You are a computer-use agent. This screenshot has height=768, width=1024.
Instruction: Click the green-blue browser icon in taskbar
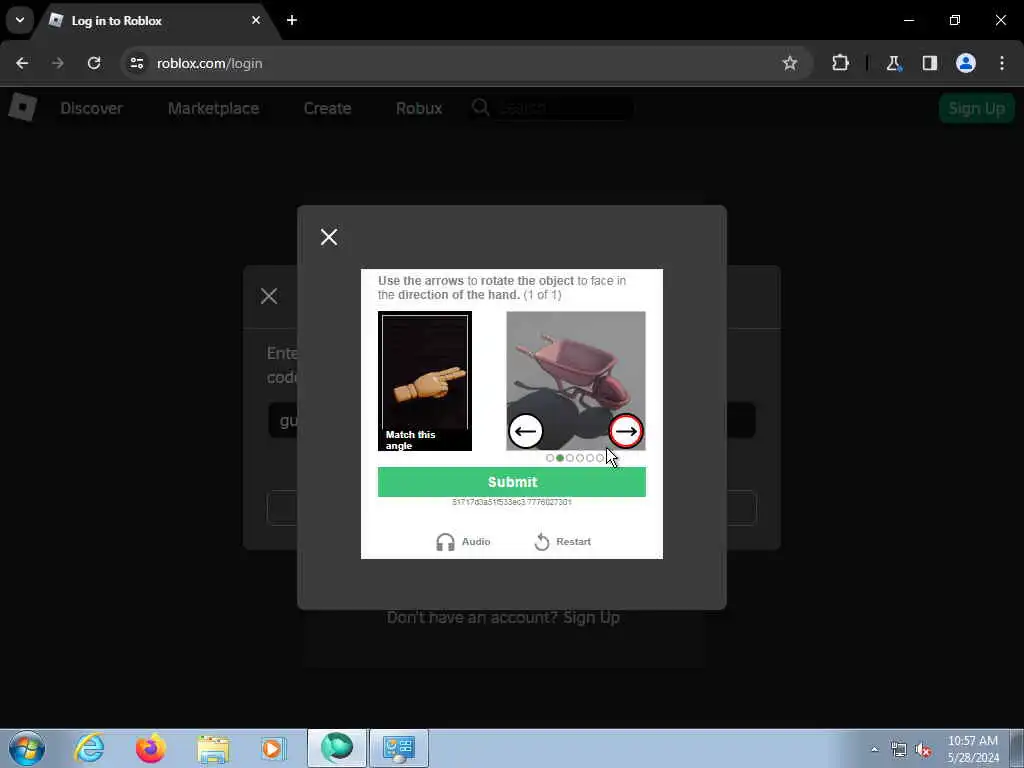point(337,748)
